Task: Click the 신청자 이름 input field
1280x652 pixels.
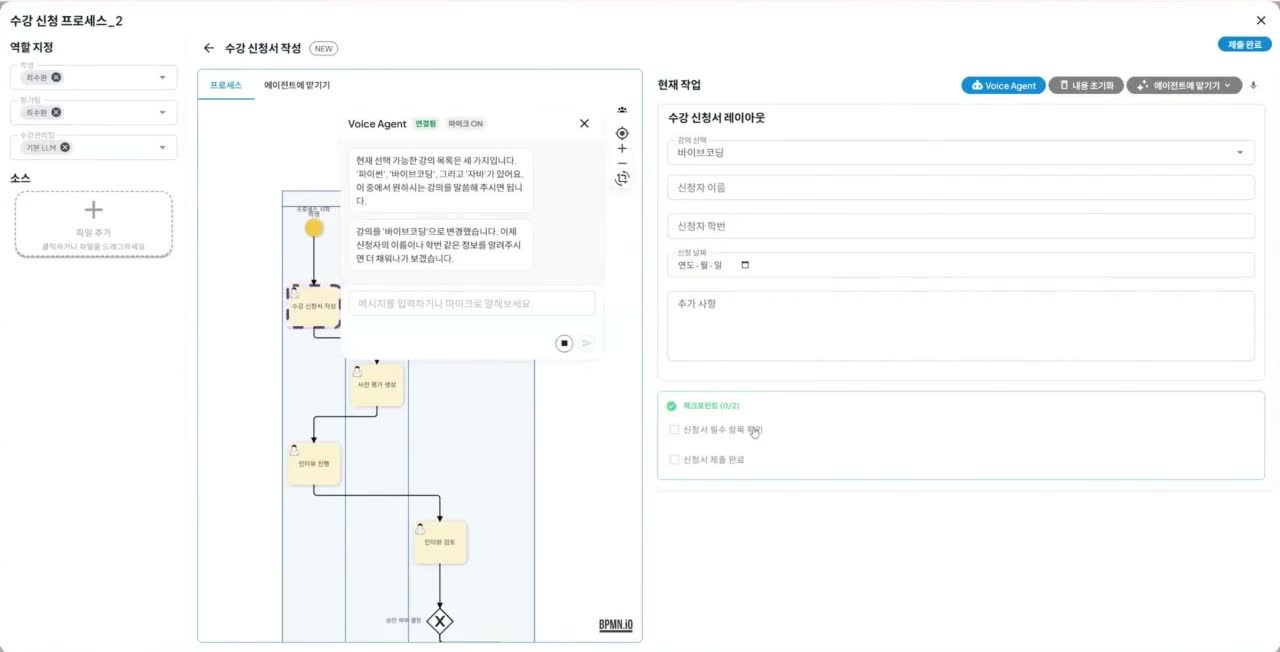Action: [960, 188]
